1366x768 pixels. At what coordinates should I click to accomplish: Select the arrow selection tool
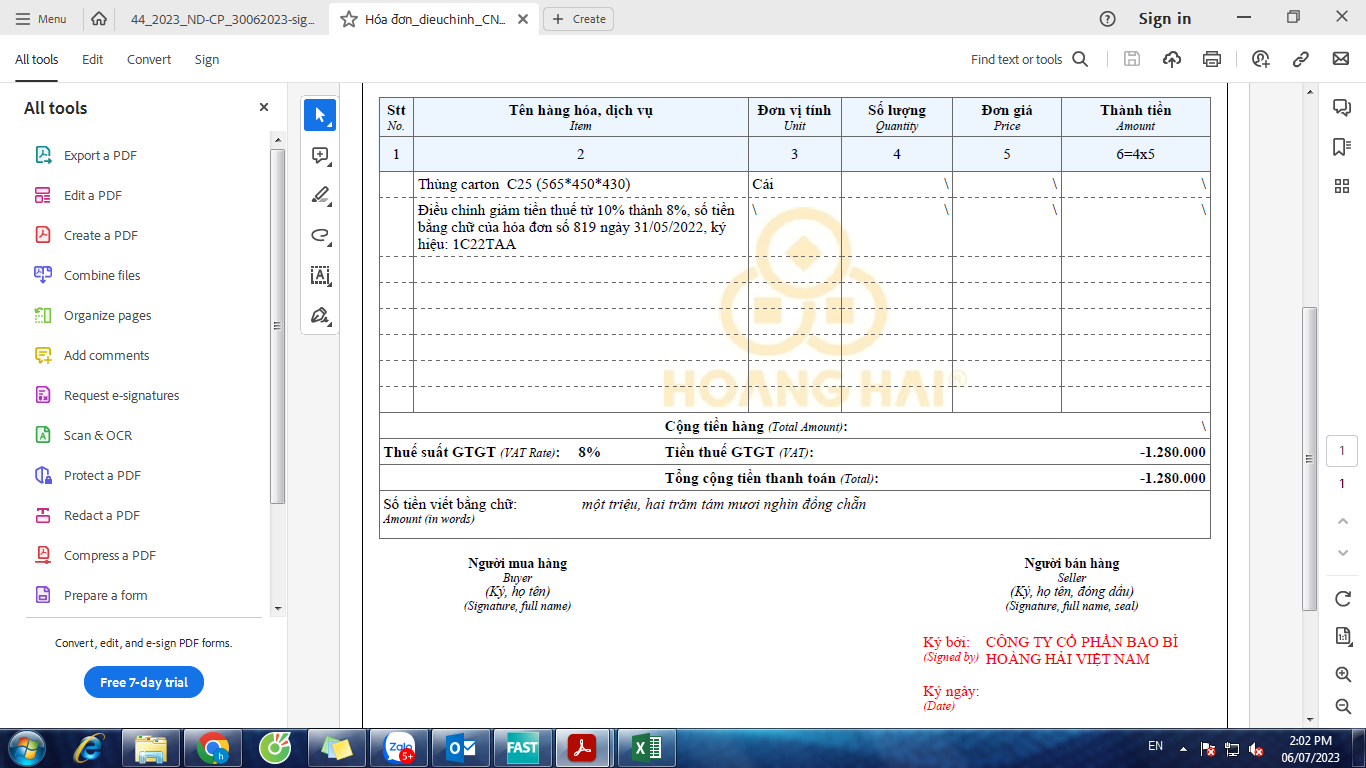320,116
